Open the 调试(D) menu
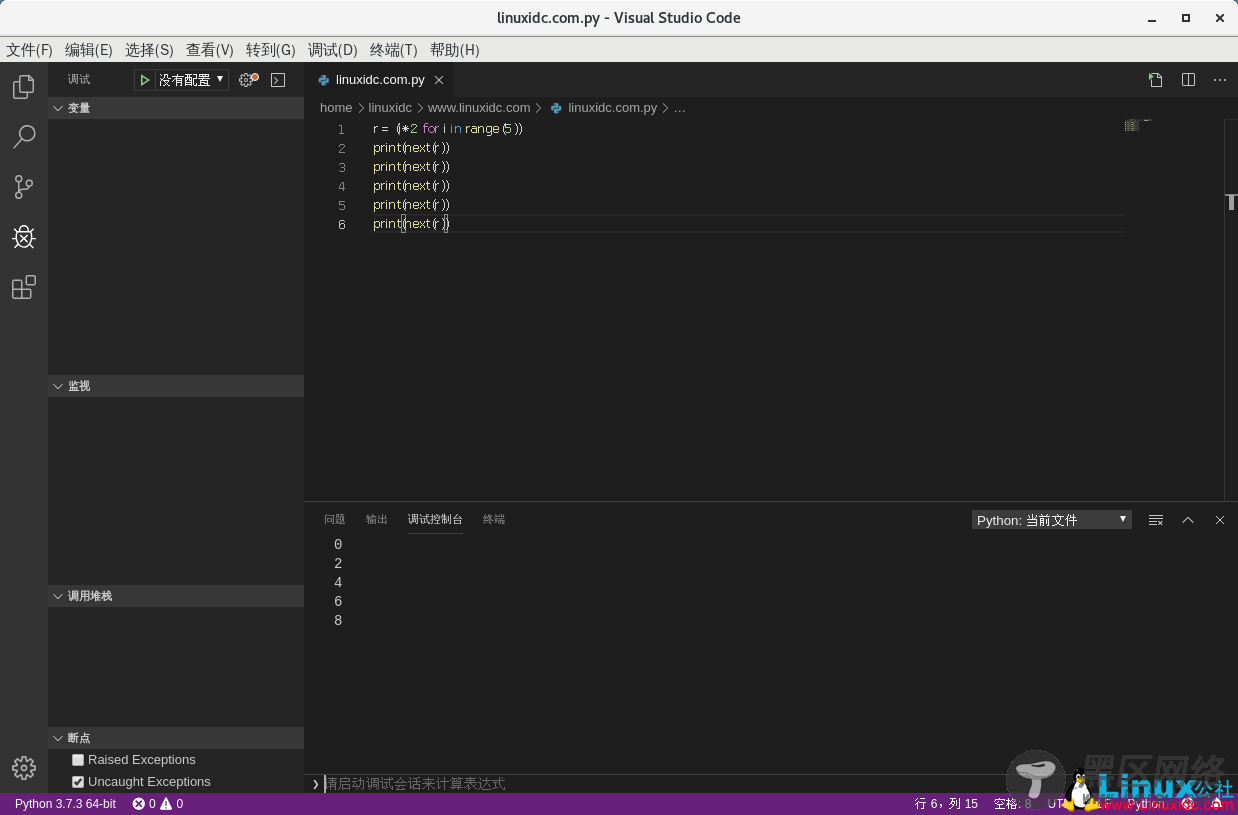This screenshot has height=815, width=1238. pos(332,50)
